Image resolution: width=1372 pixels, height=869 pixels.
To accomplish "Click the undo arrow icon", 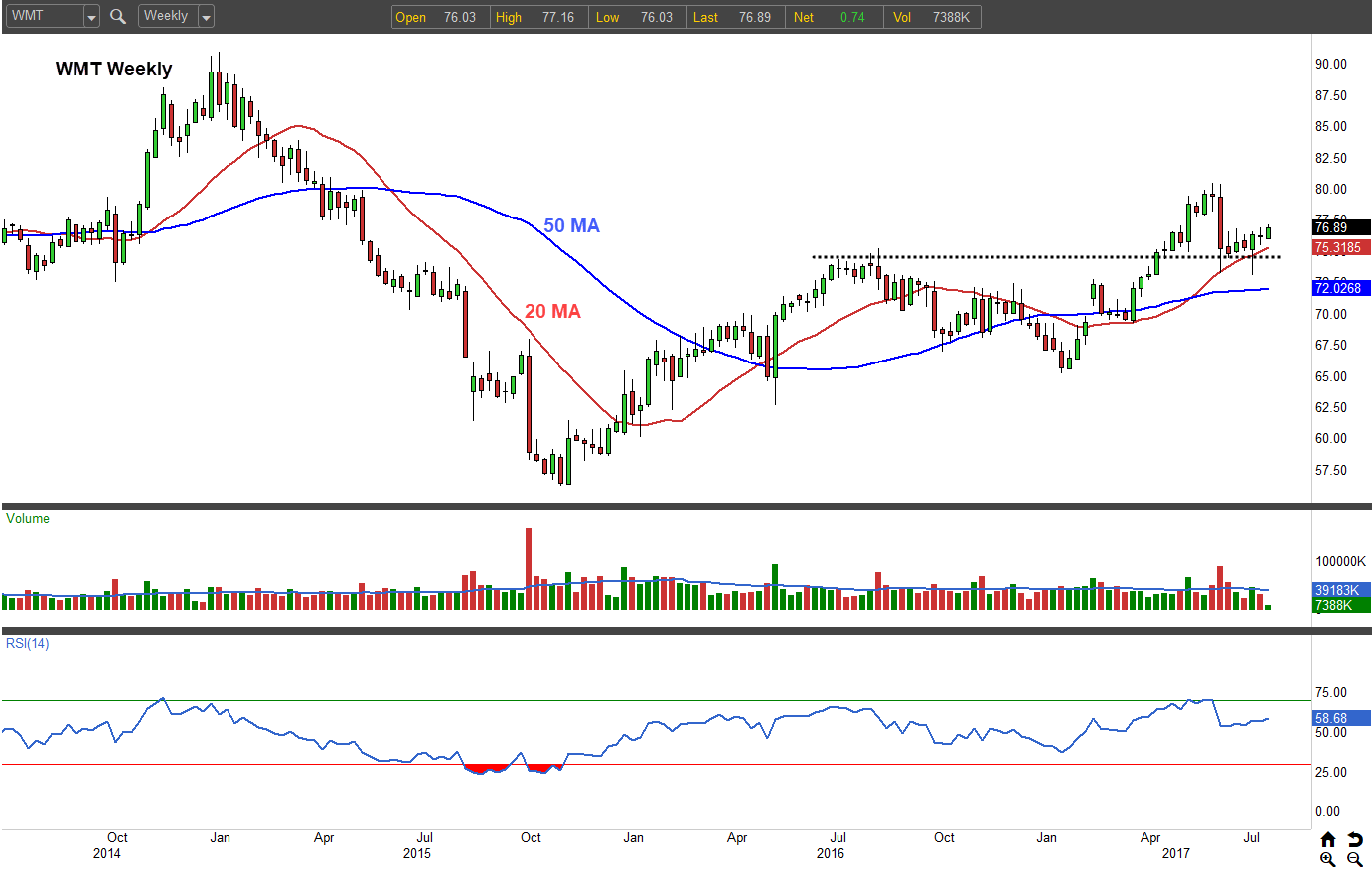I will click(1355, 840).
